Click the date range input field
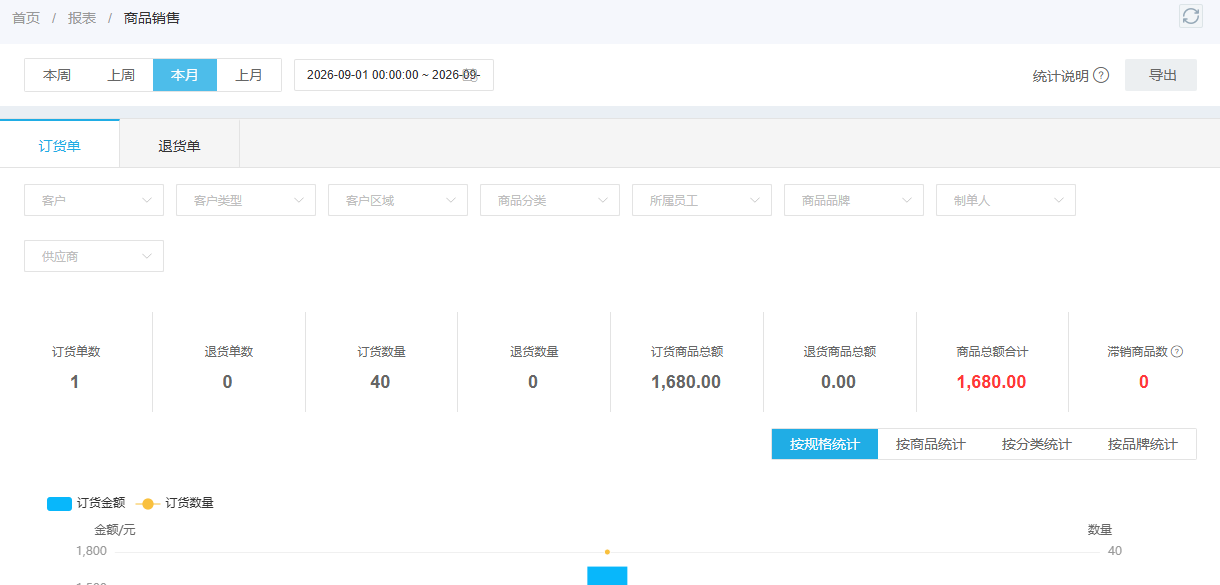1220x585 pixels. (394, 75)
